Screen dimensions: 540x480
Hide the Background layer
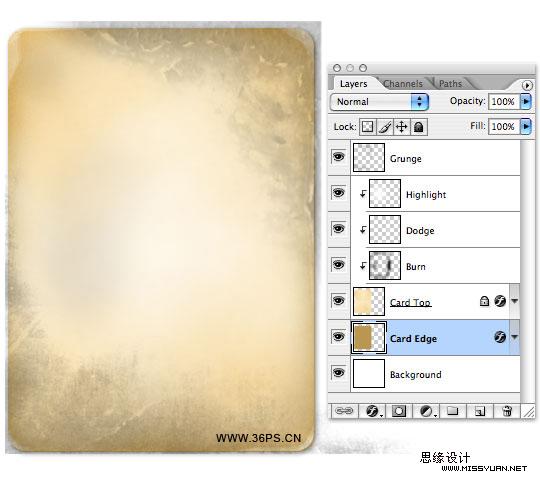point(339,373)
